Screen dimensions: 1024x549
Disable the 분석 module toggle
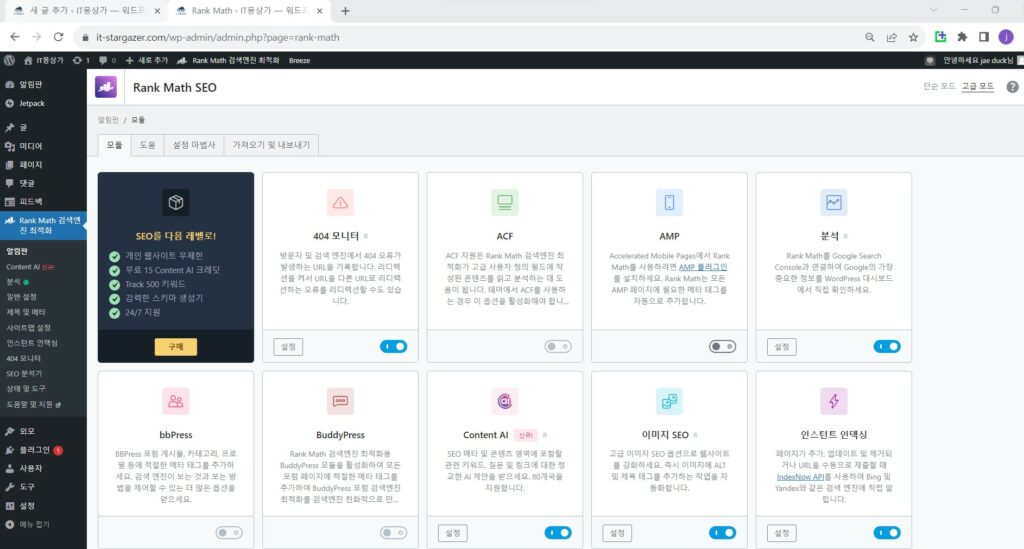tap(887, 347)
